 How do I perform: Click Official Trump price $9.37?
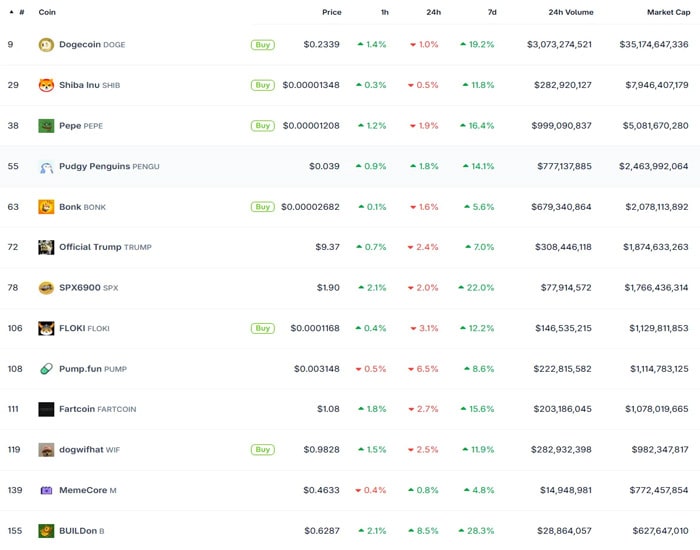pos(328,247)
